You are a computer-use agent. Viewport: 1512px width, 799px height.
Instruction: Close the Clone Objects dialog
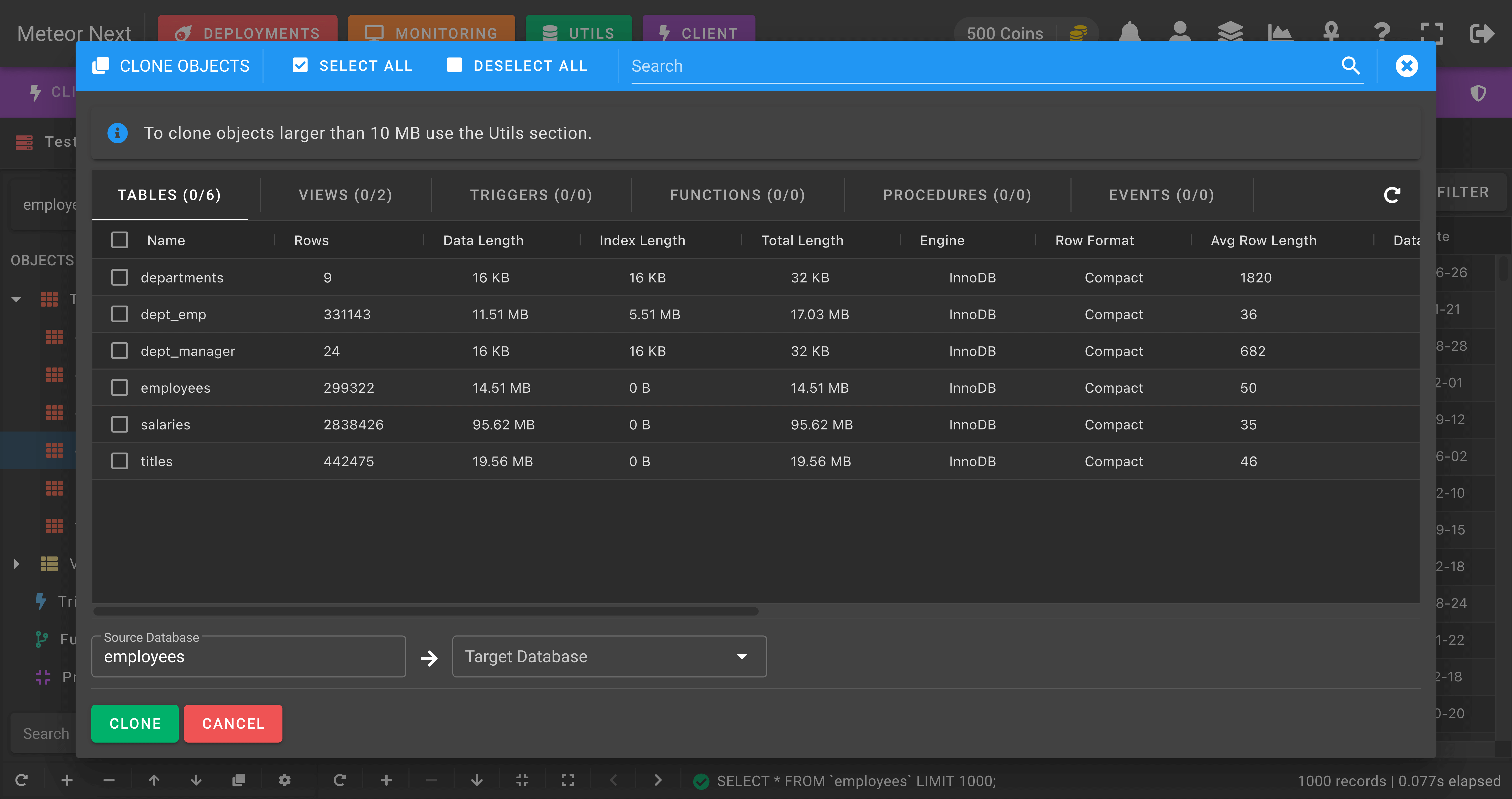click(x=1406, y=66)
